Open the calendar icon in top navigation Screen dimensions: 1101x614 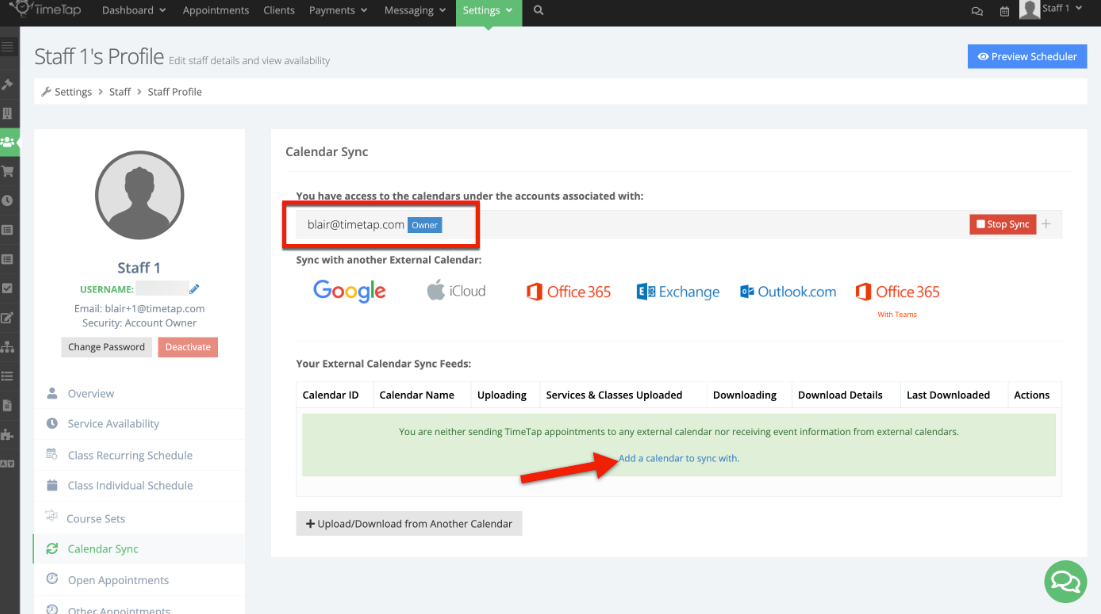(1006, 11)
